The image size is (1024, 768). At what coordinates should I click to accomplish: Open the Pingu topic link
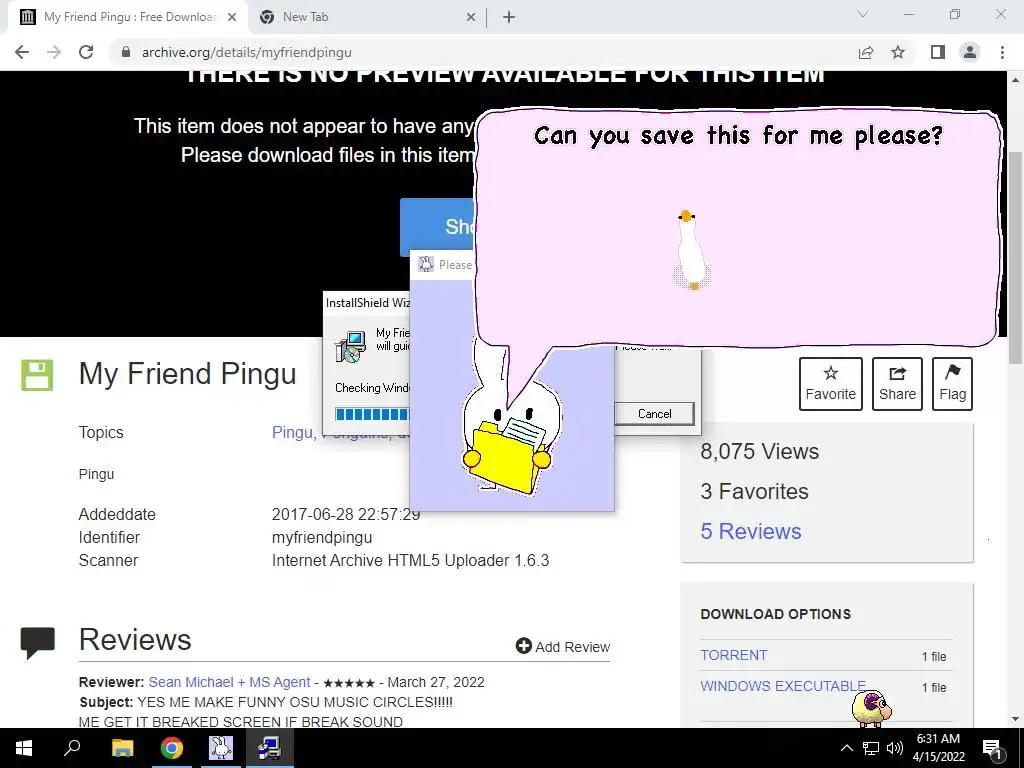pos(292,432)
